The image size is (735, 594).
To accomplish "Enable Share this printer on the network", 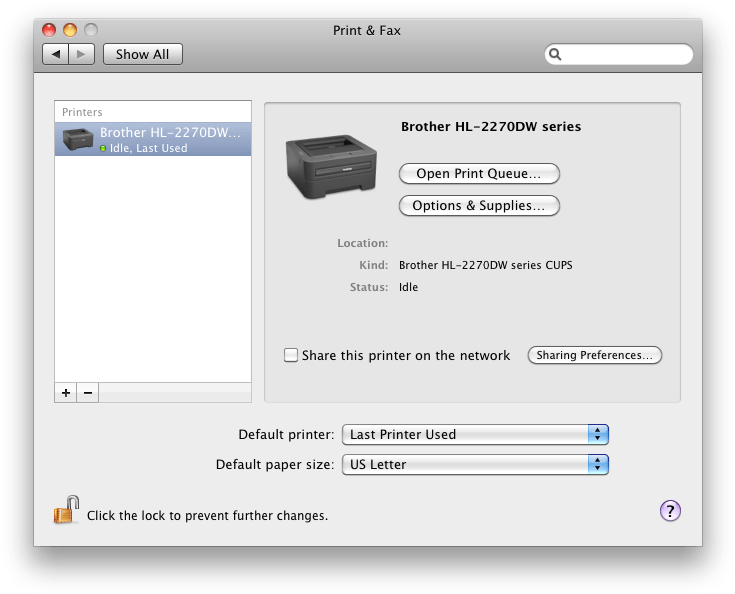I will point(291,355).
